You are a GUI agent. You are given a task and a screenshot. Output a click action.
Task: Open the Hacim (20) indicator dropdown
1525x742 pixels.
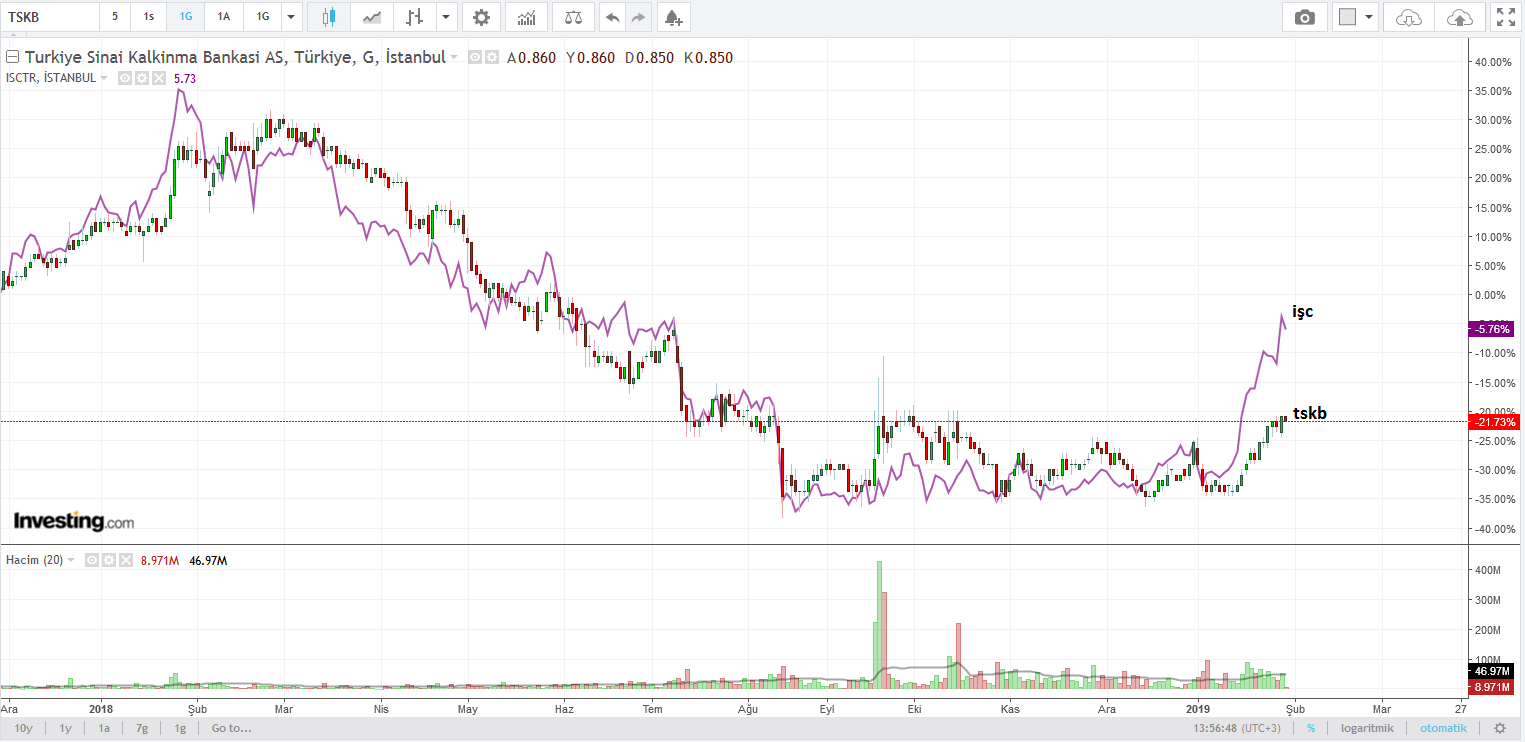[x=72, y=560]
